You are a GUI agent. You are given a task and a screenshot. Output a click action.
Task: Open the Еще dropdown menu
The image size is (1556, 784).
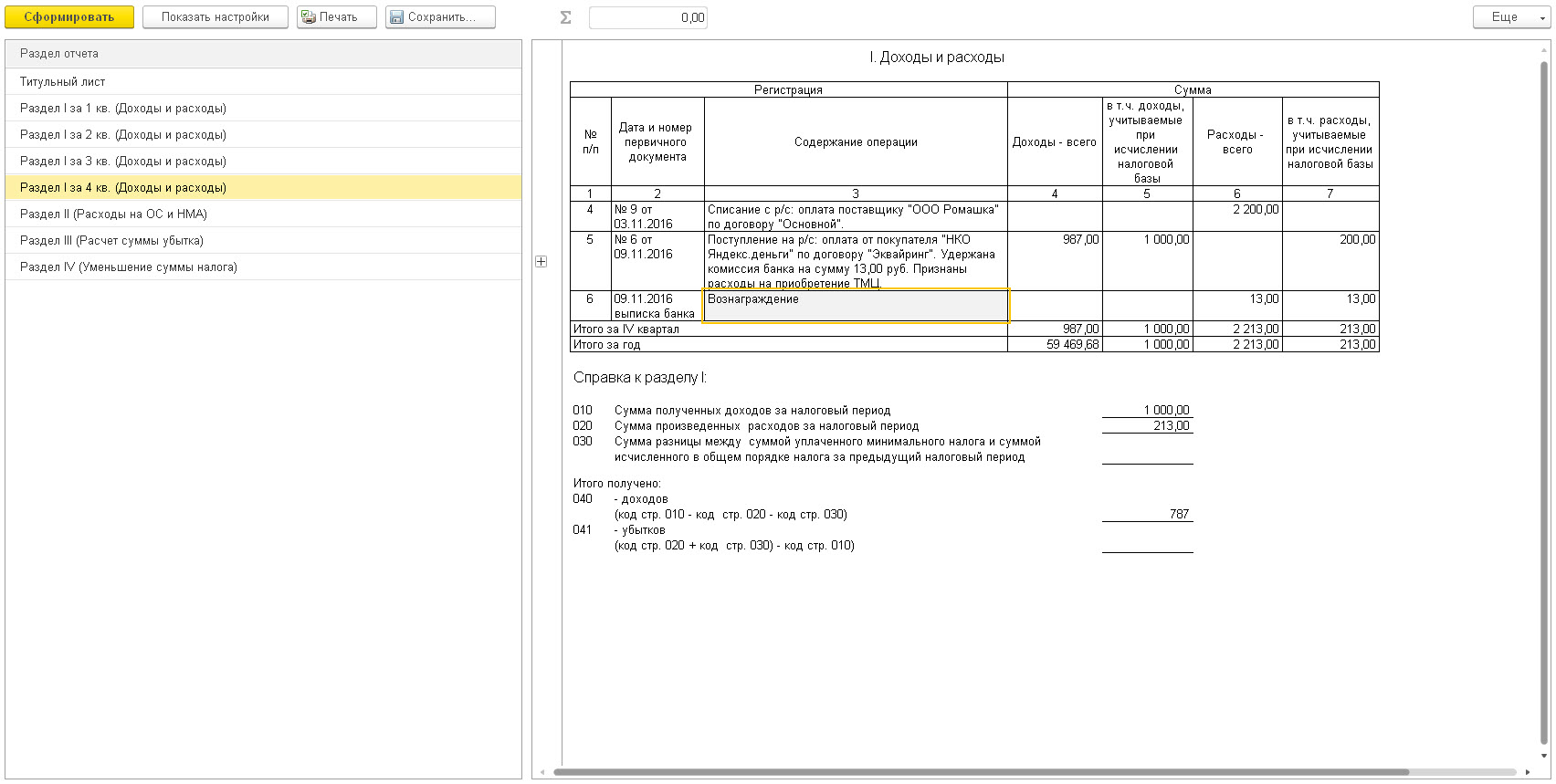1510,17
